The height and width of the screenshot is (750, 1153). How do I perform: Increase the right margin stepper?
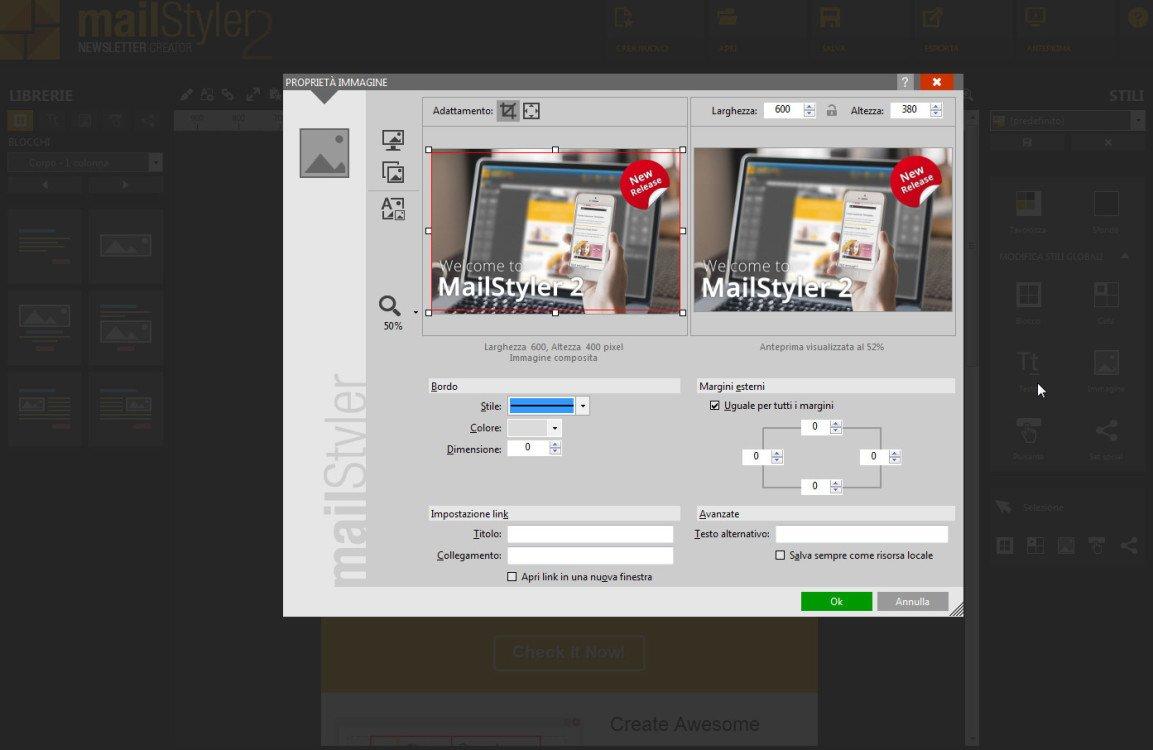pos(895,453)
